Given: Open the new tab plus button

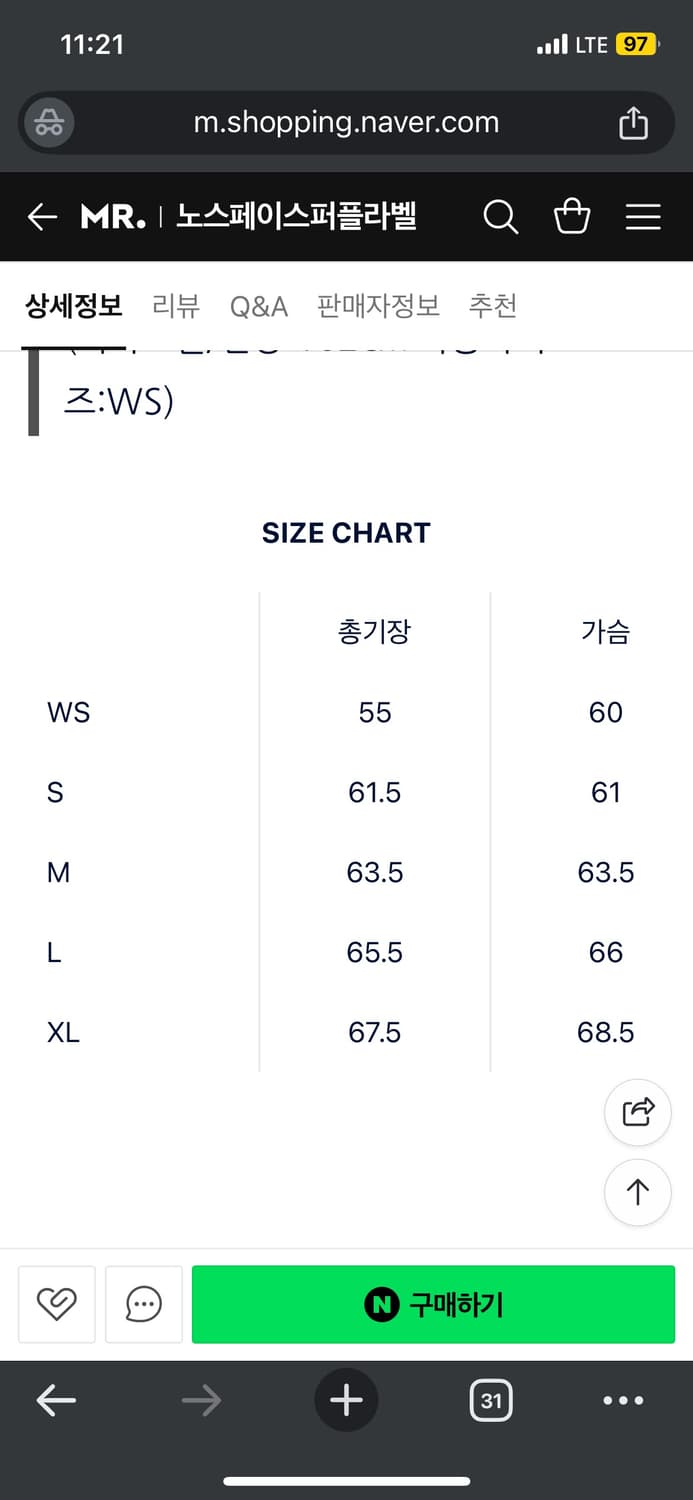Looking at the screenshot, I should pyautogui.click(x=346, y=1400).
